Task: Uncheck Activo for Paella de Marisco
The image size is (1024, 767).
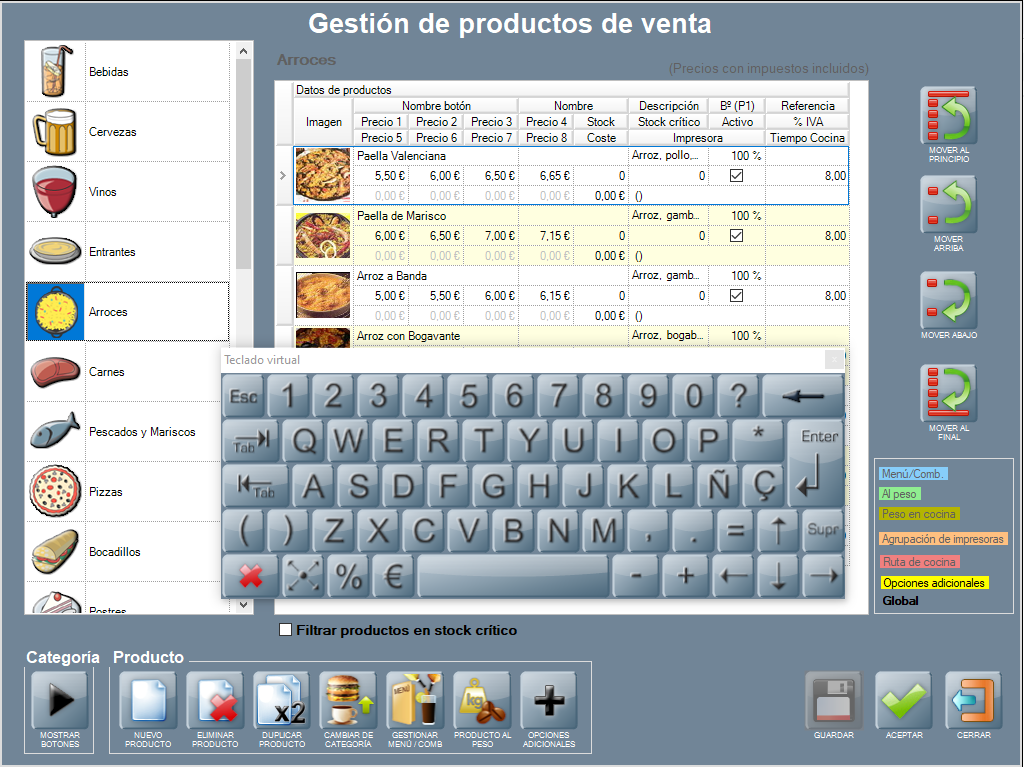Action: (x=737, y=236)
